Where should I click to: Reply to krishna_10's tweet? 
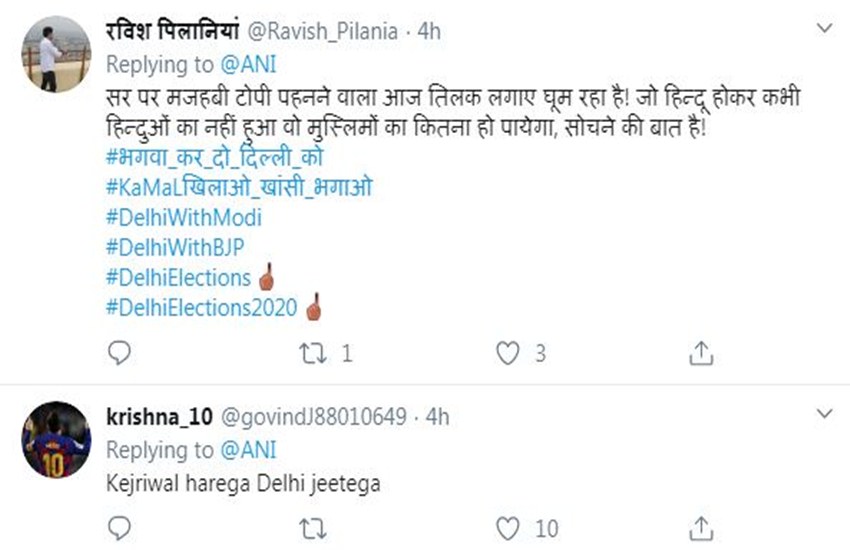pyautogui.click(x=119, y=525)
